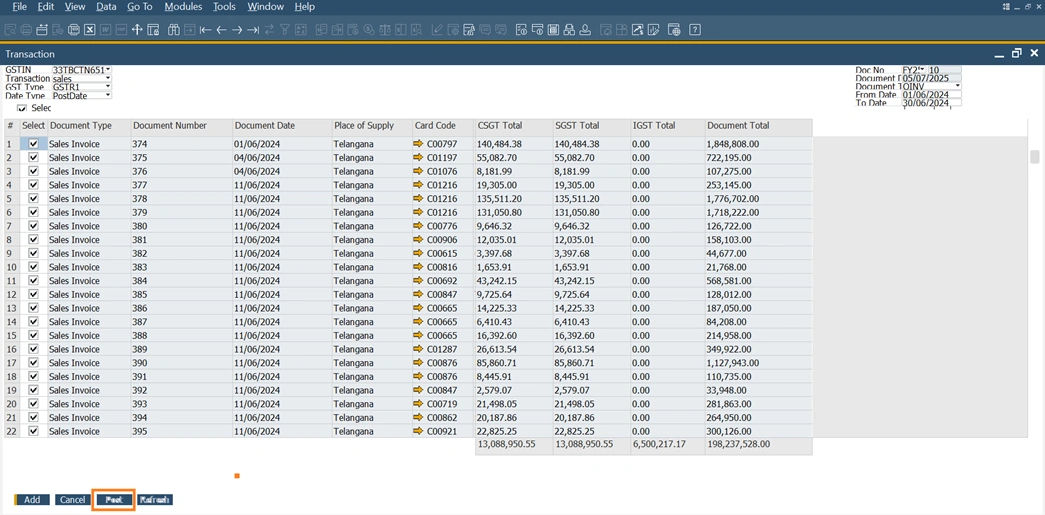Screen dimensions: 1045x515
Task: Go to the first data record arrow
Action: click(205, 30)
